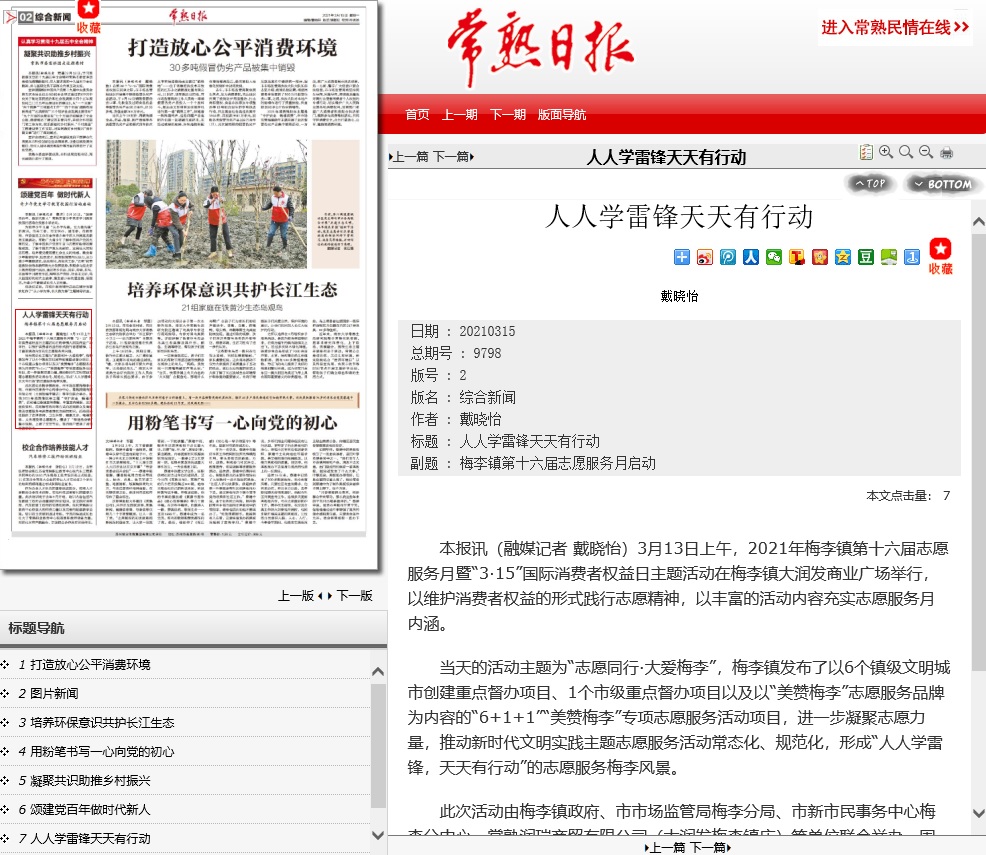Open 下一期 next issue
The width and height of the screenshot is (986, 855).
click(508, 114)
